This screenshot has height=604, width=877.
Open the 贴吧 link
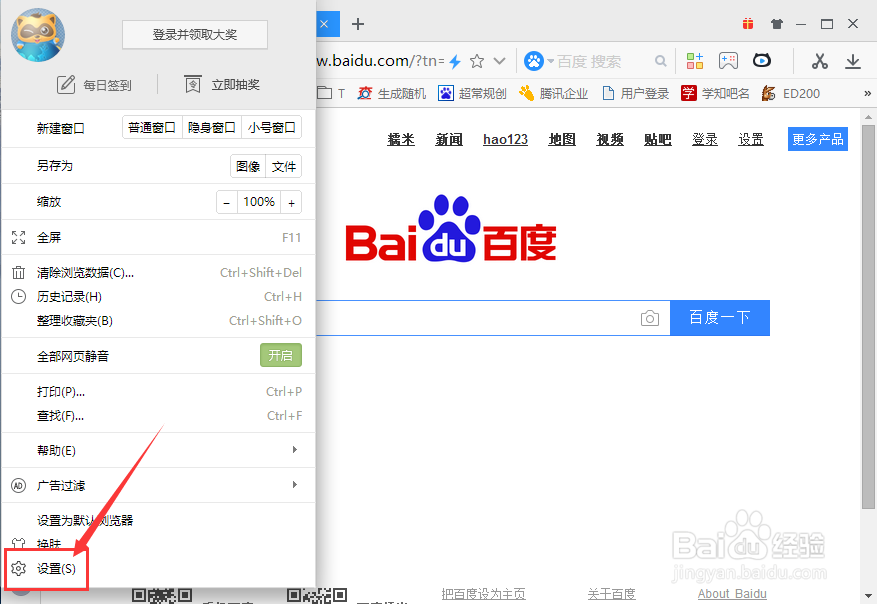pos(658,139)
